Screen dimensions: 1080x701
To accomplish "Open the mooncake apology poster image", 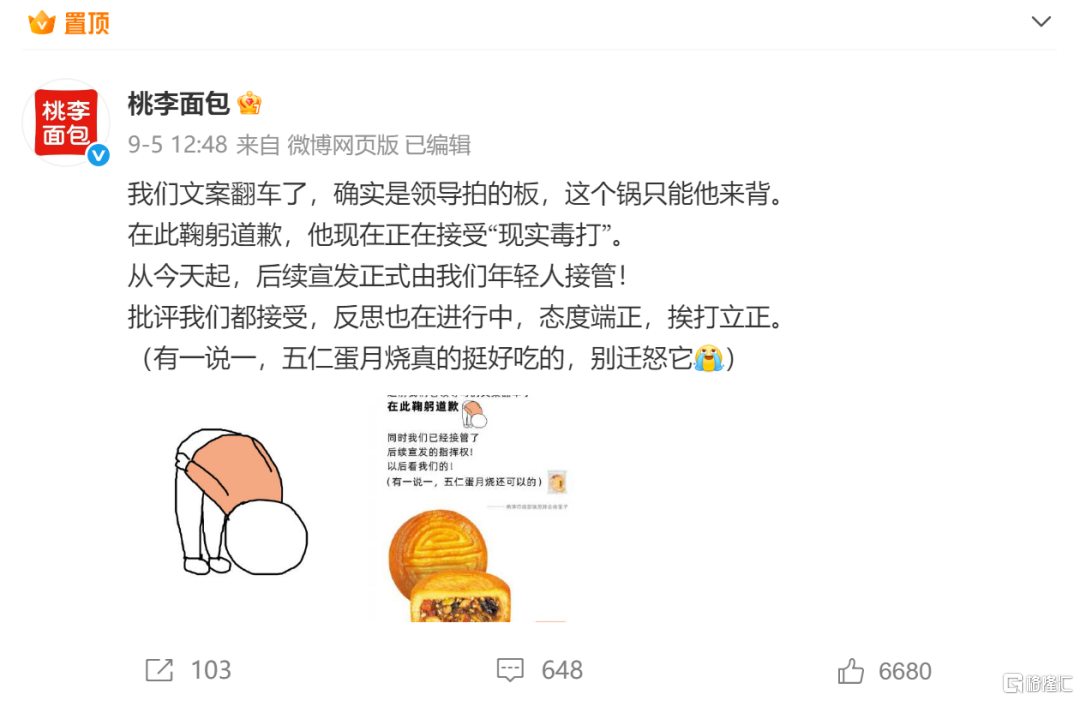I will [476, 508].
